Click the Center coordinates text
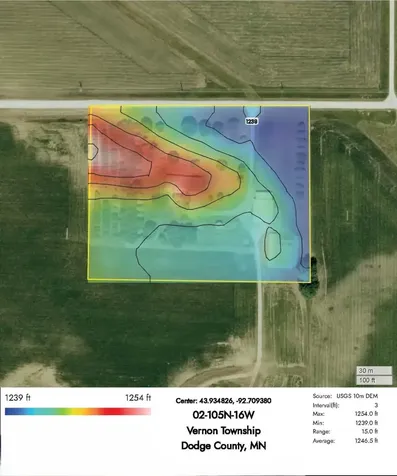 pos(223,401)
